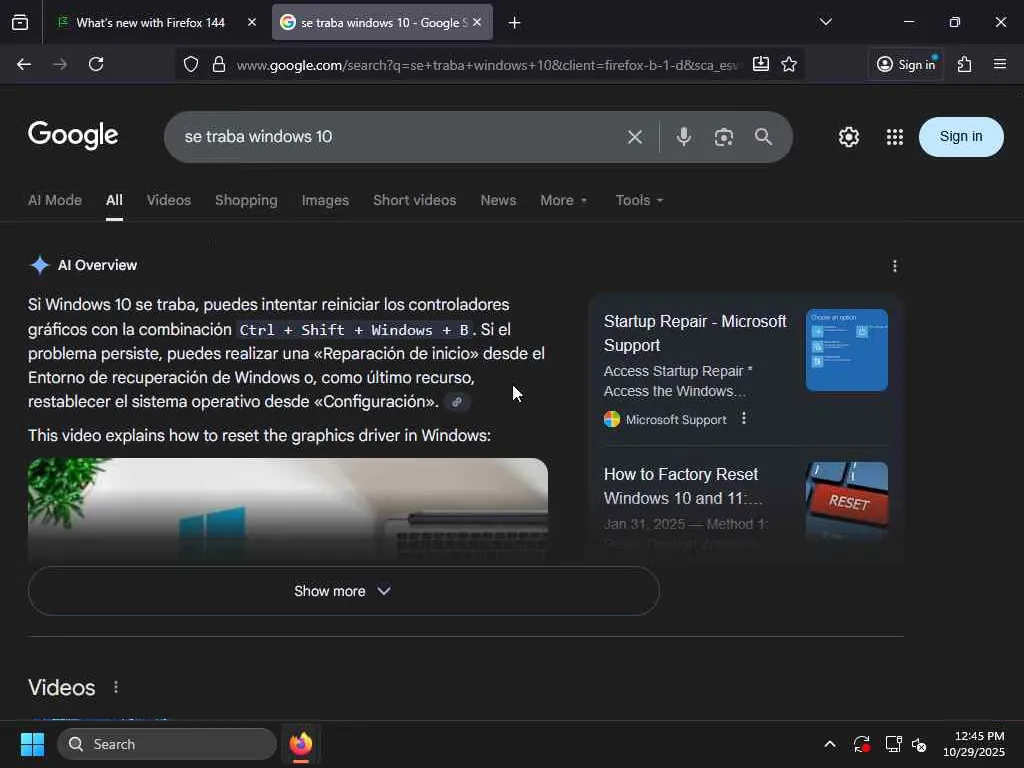Select the All results tab
The height and width of the screenshot is (768, 1024).
coord(114,200)
